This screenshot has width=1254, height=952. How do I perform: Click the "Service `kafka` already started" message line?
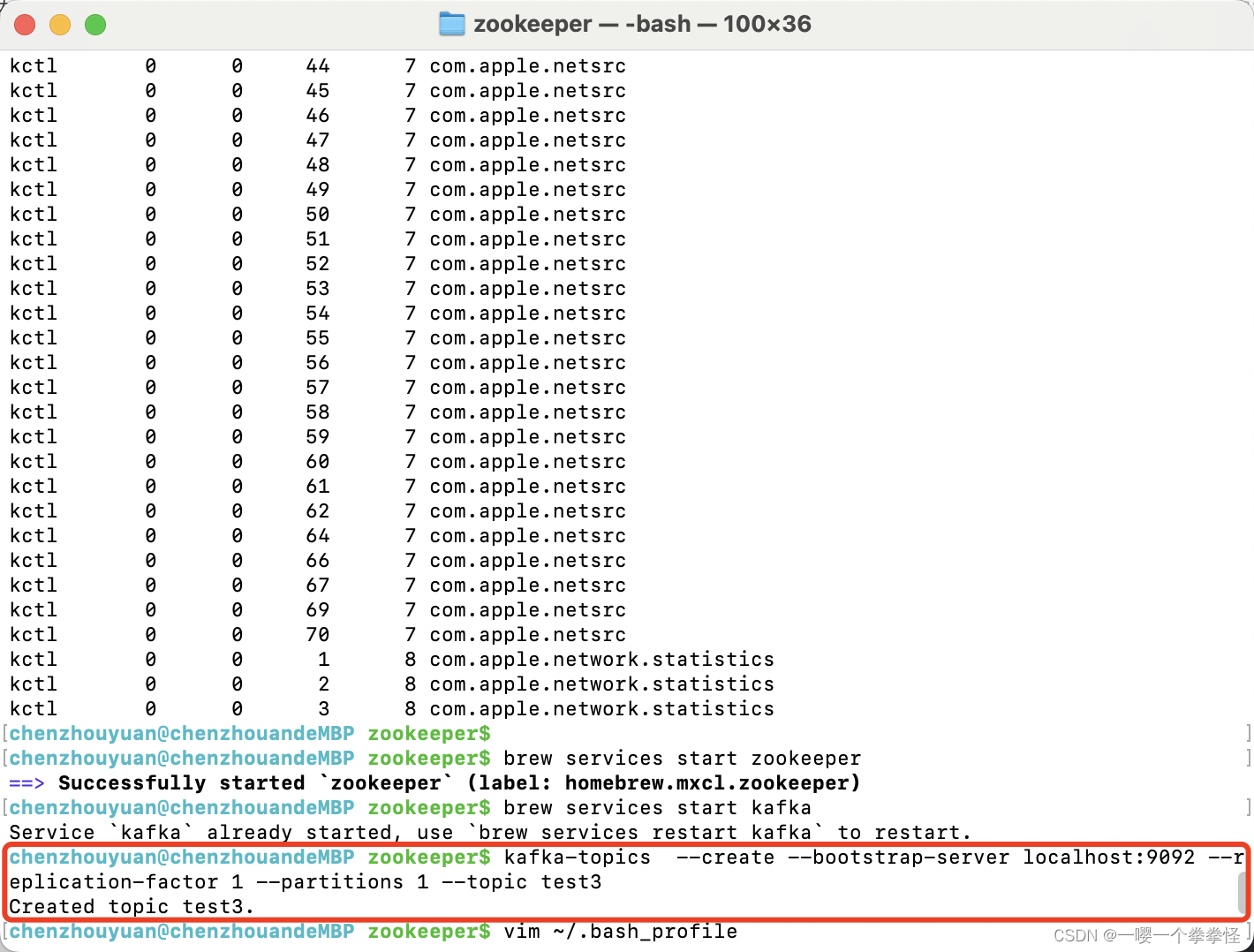490,833
